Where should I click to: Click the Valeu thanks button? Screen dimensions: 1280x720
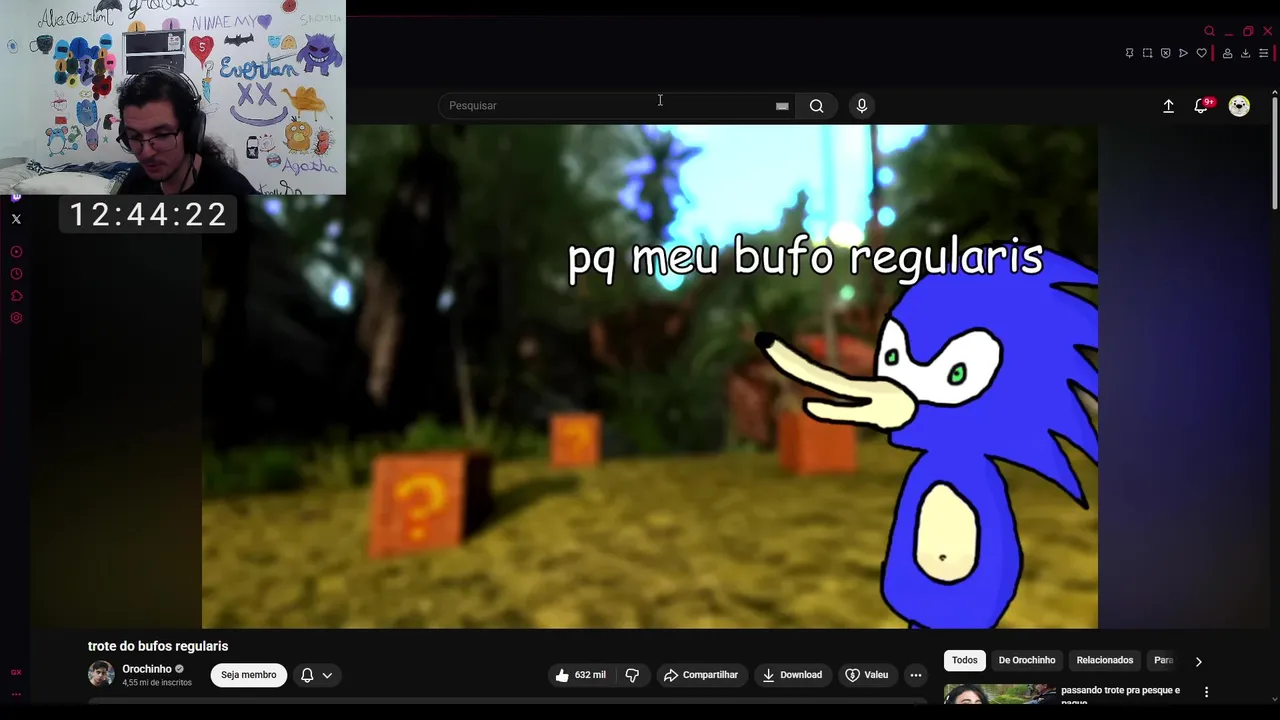coord(867,675)
